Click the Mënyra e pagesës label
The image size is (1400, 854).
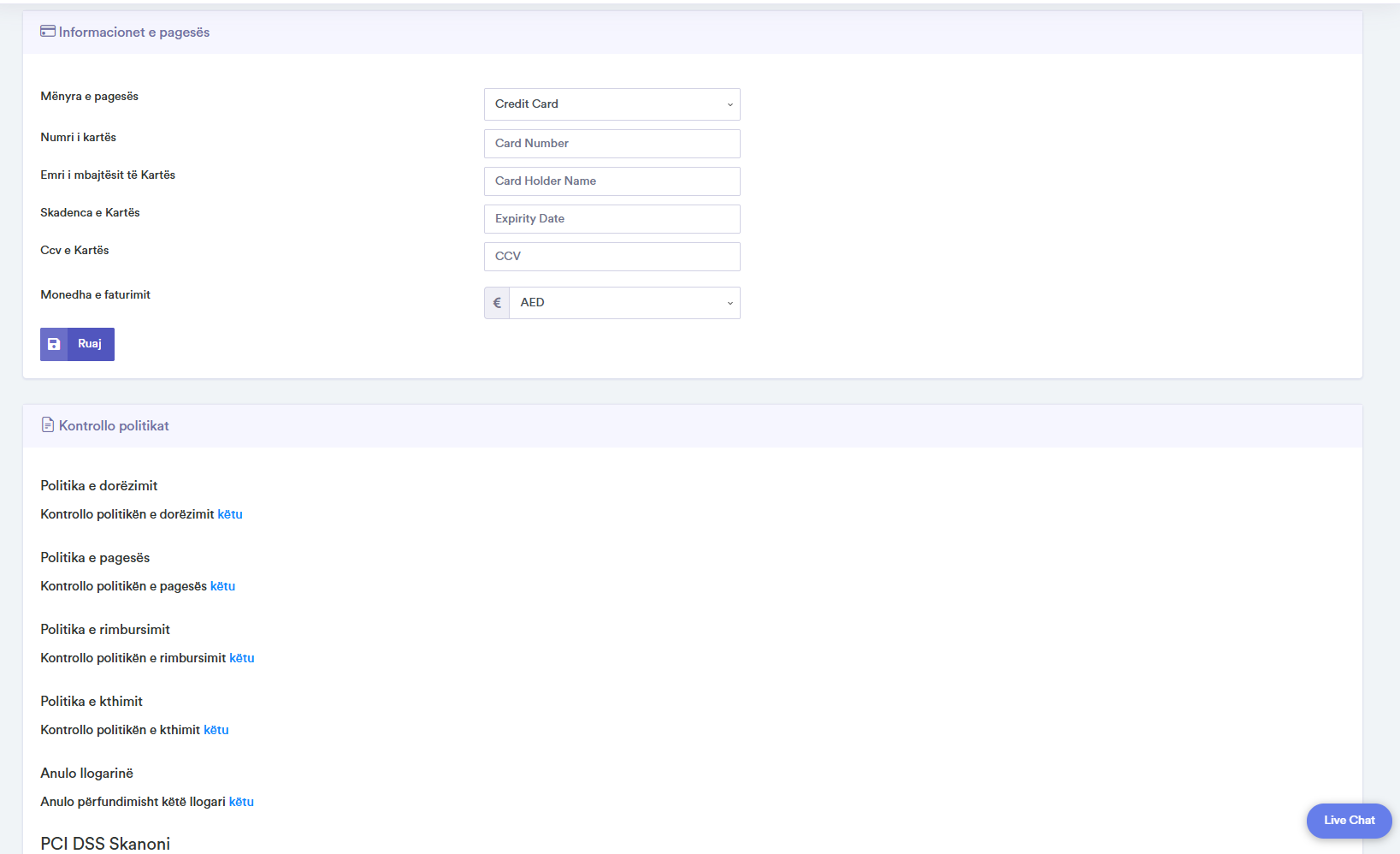89,97
